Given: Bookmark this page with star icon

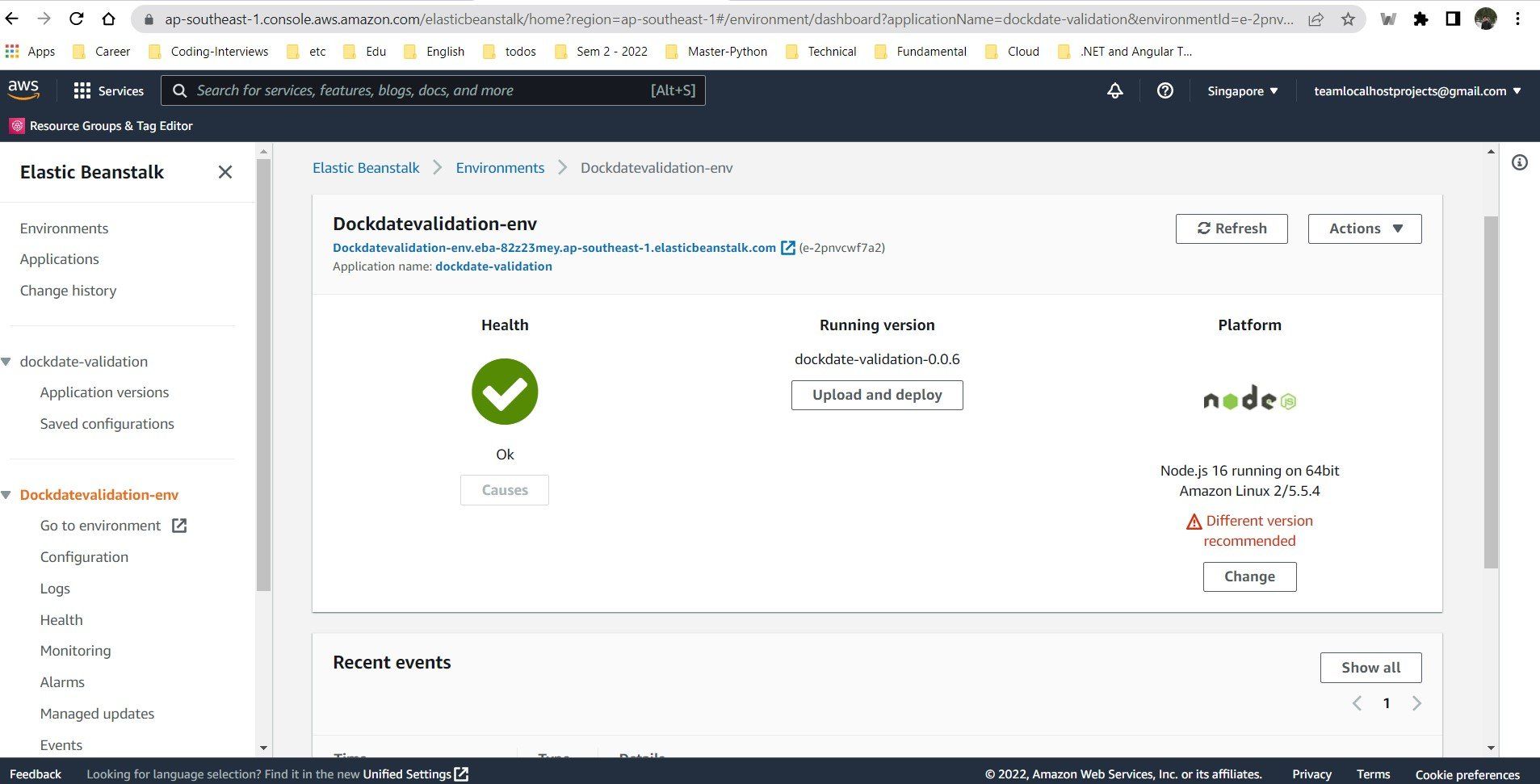Looking at the screenshot, I should coord(1348,19).
